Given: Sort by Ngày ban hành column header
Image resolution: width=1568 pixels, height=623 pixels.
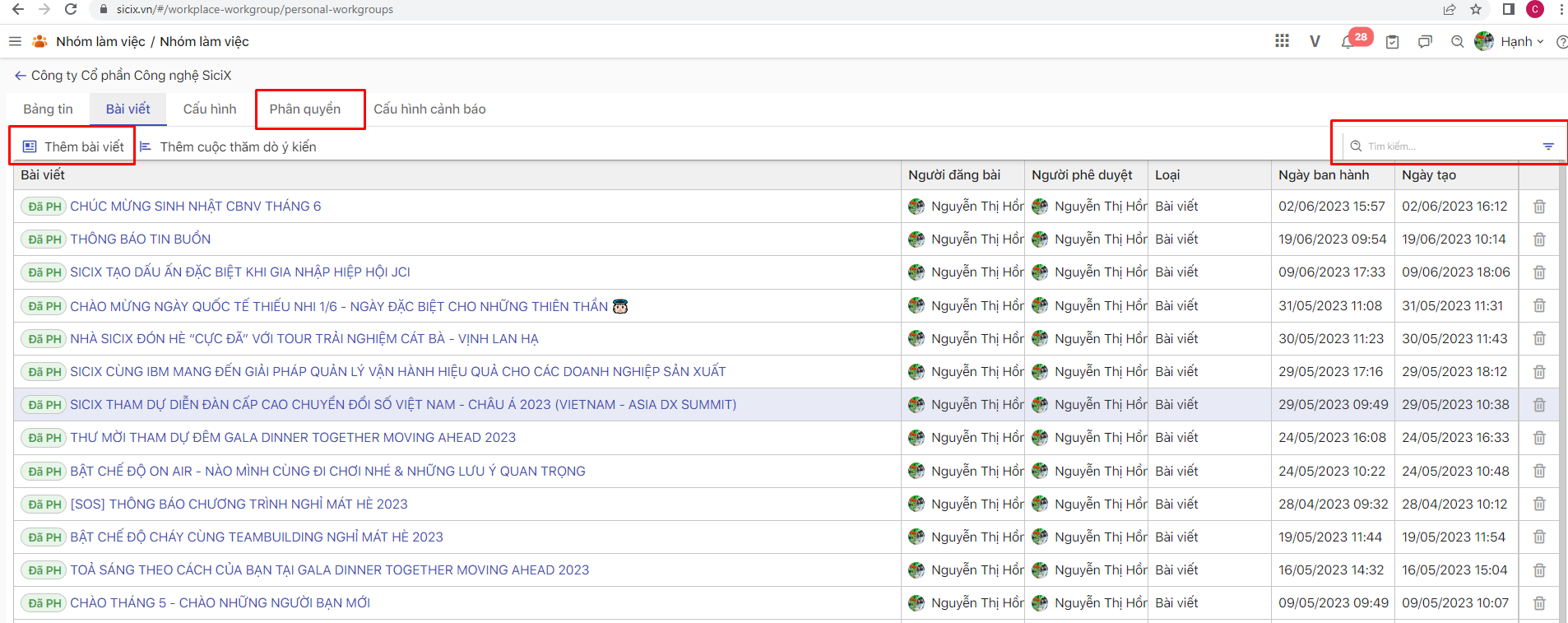Looking at the screenshot, I should click(1324, 175).
